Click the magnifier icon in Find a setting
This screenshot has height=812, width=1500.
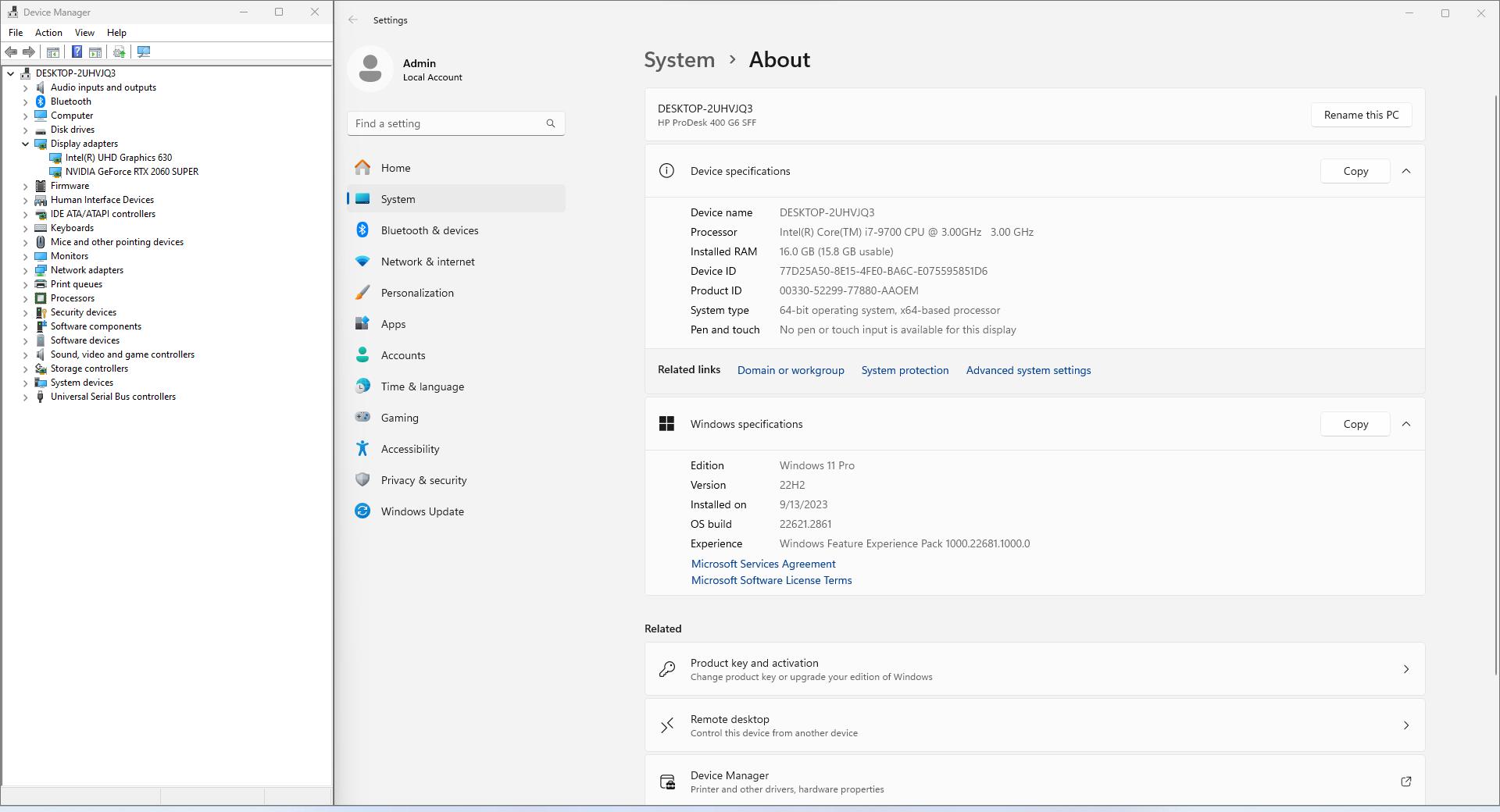pyautogui.click(x=551, y=123)
